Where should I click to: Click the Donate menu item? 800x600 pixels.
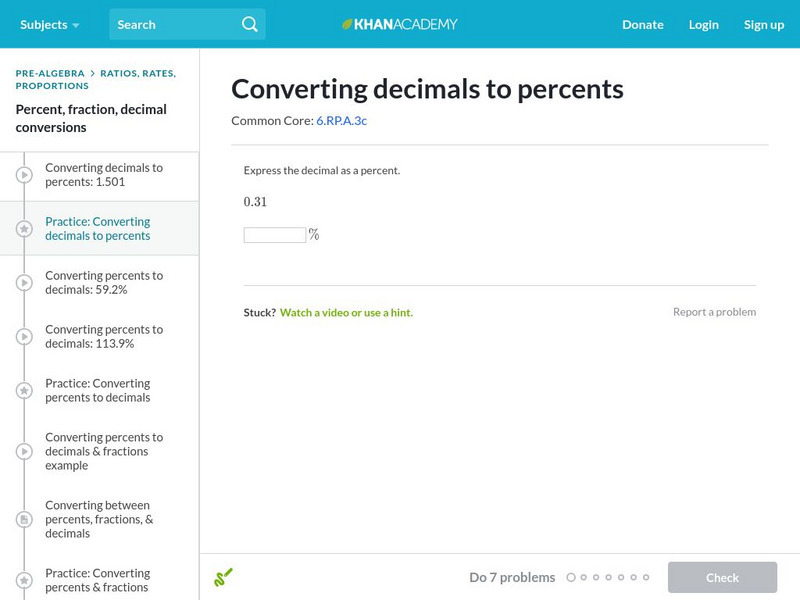click(x=642, y=24)
